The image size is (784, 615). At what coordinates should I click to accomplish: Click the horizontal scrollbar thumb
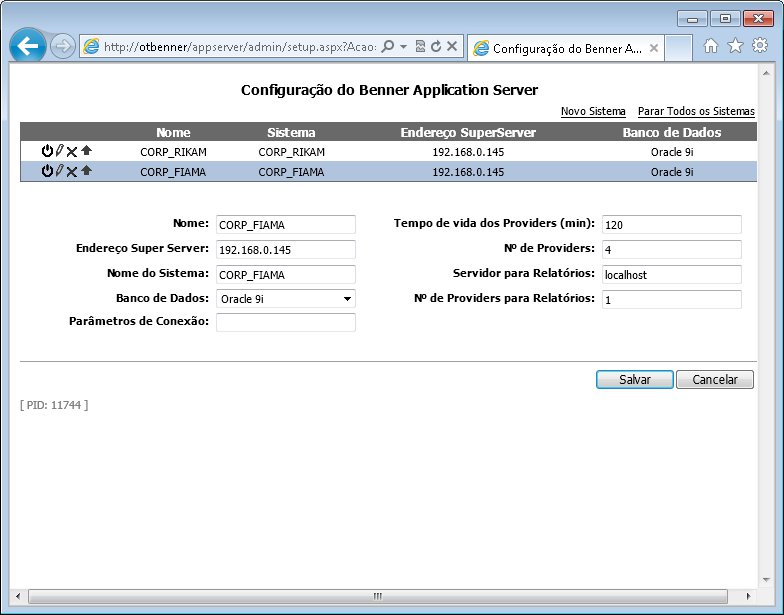click(x=378, y=596)
